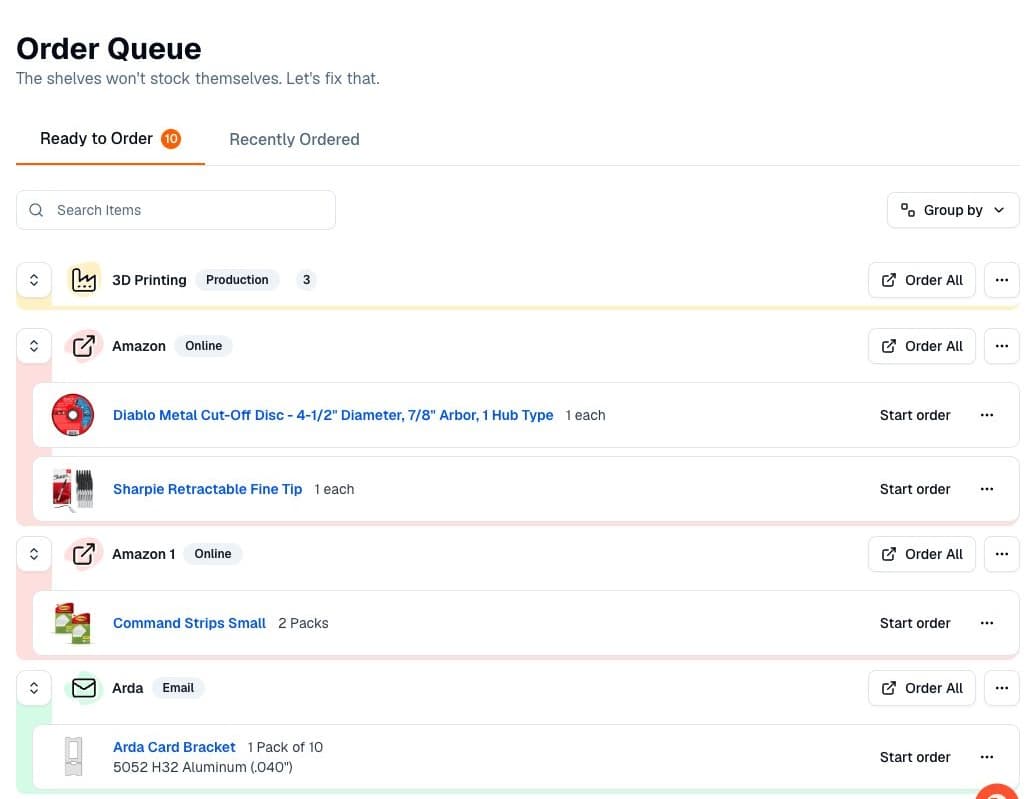Click the Production tag on 3D Printing

pos(237,280)
